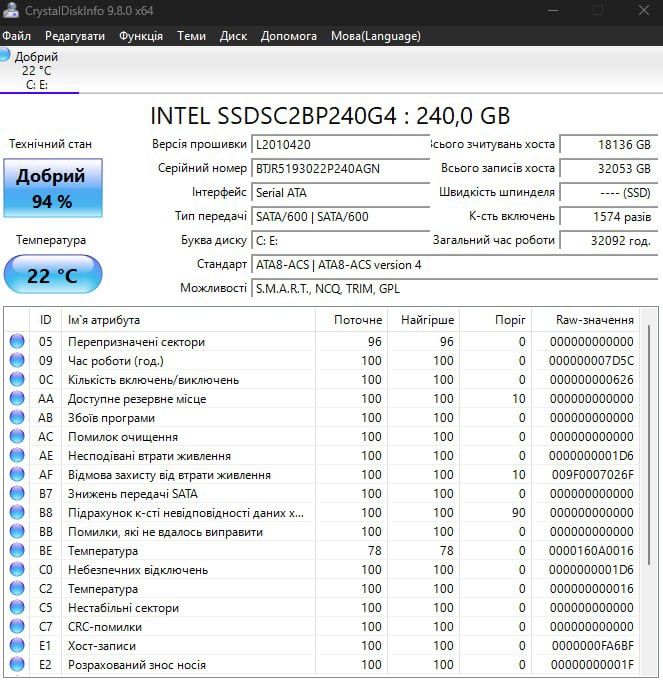Click status icon for attribute BB
The width and height of the screenshot is (663, 683).
(x=17, y=531)
